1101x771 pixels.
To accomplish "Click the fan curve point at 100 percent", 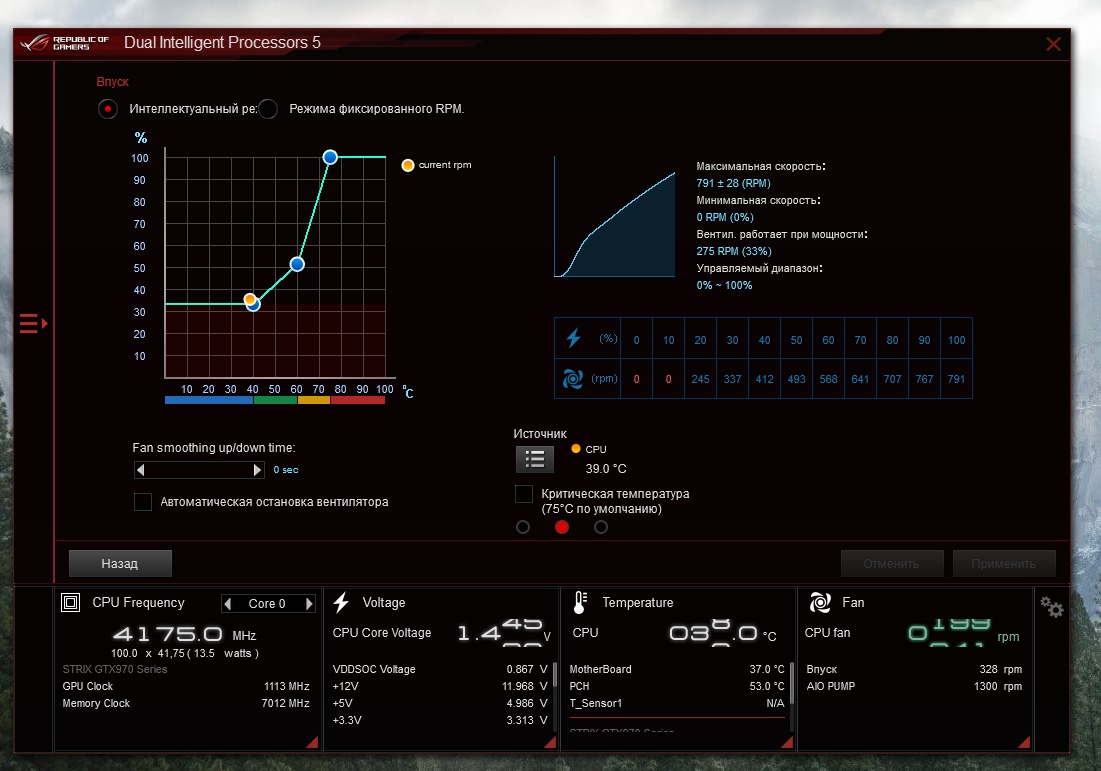I will click(x=330, y=157).
